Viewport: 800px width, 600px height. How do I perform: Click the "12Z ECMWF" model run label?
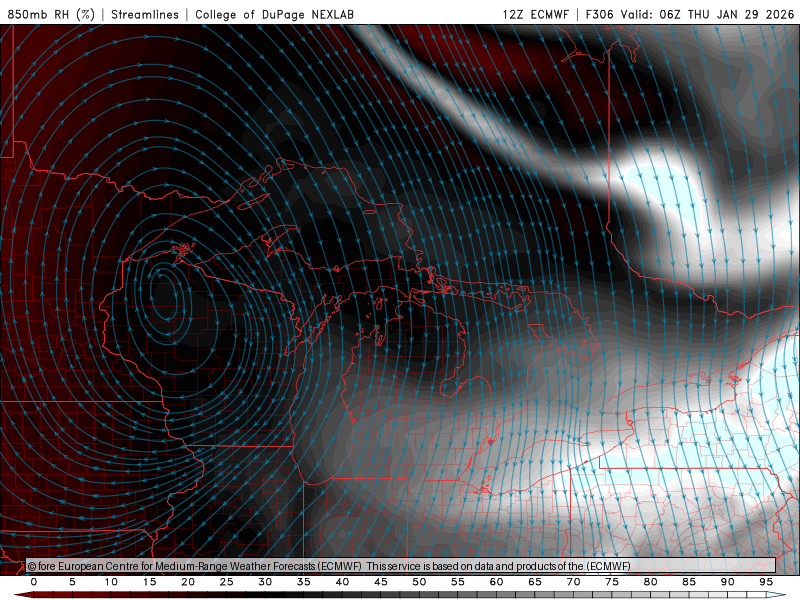[535, 14]
